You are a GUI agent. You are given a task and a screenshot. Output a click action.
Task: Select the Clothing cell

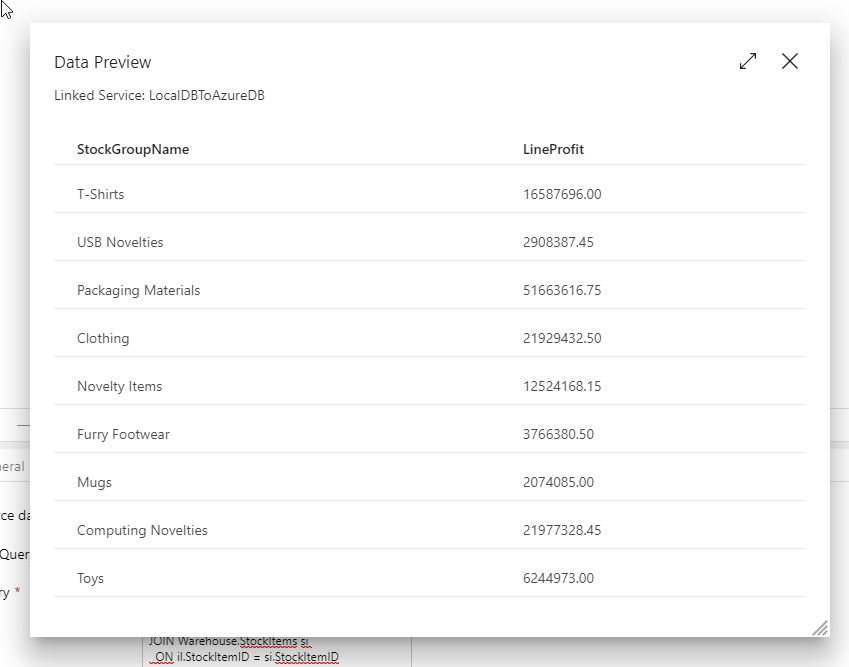click(x=103, y=338)
